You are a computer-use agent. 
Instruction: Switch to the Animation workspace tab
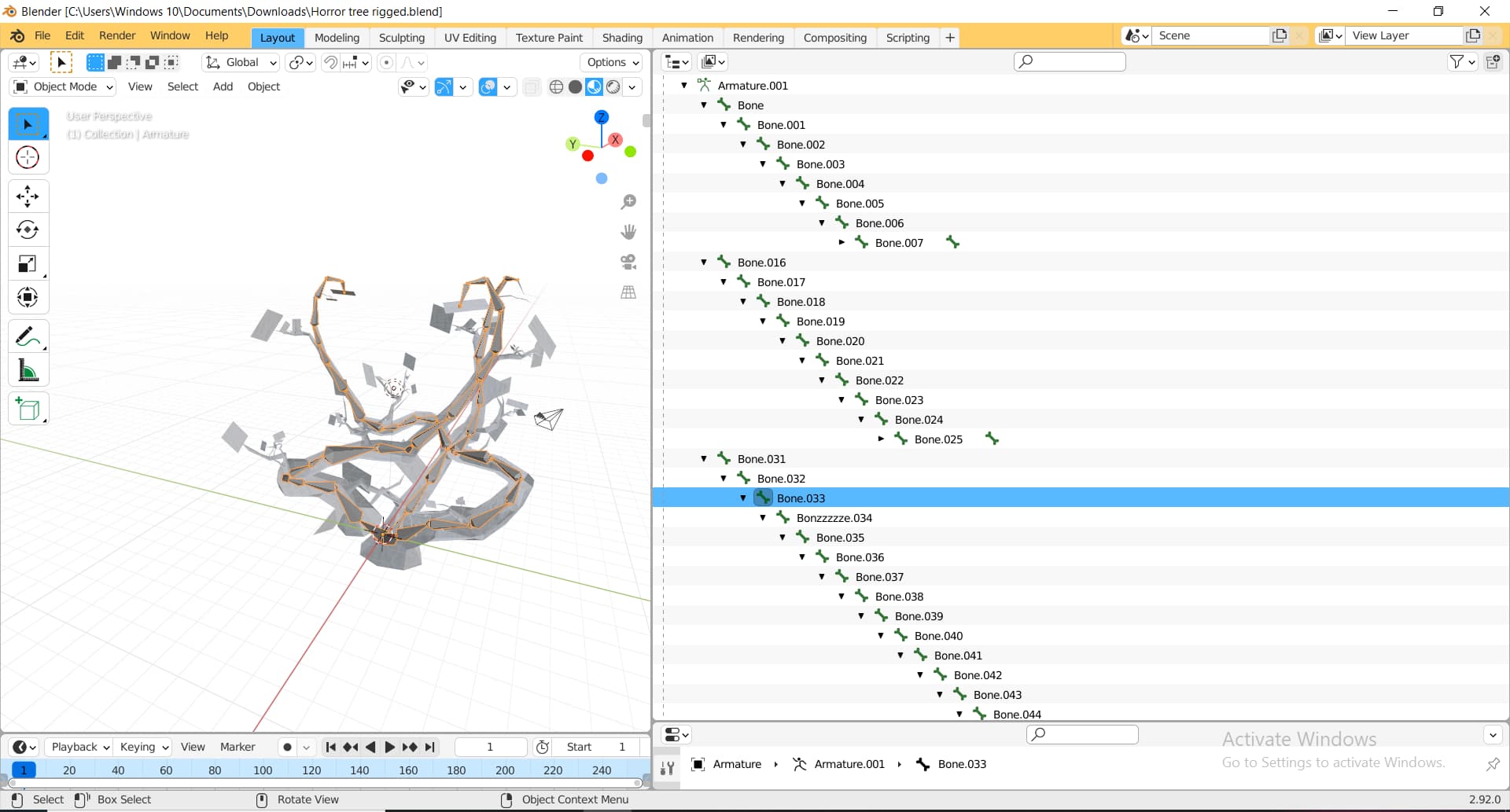(687, 38)
